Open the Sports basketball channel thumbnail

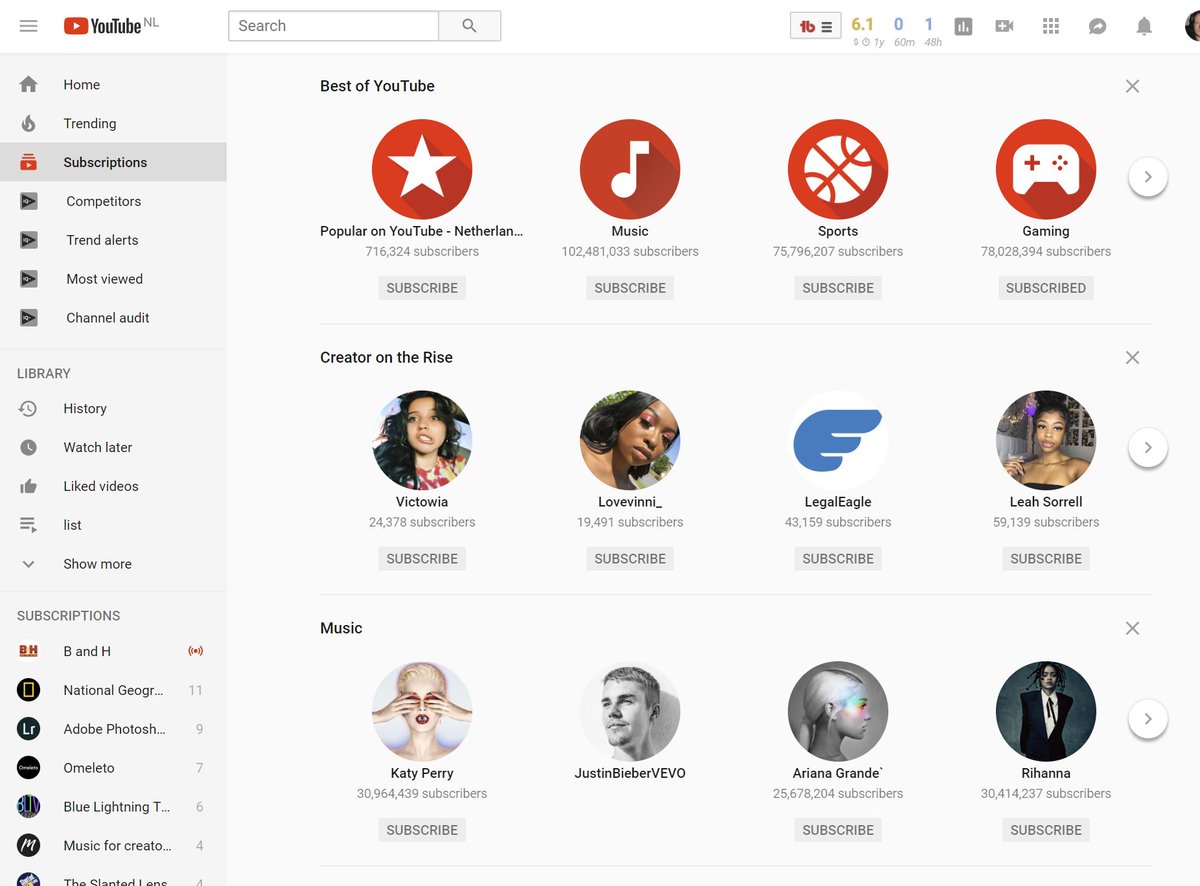pos(838,170)
